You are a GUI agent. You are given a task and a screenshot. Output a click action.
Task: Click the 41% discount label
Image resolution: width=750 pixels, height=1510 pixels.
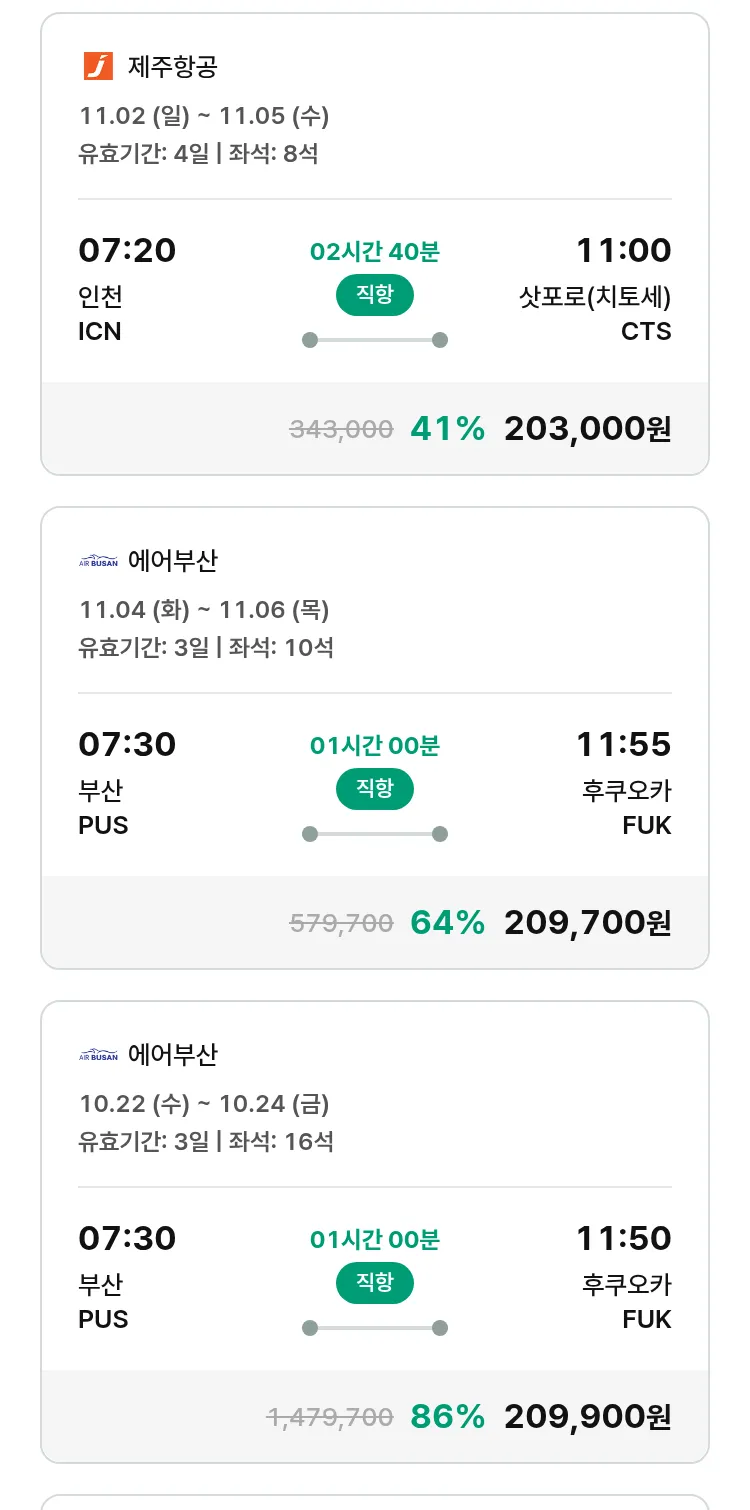(447, 429)
